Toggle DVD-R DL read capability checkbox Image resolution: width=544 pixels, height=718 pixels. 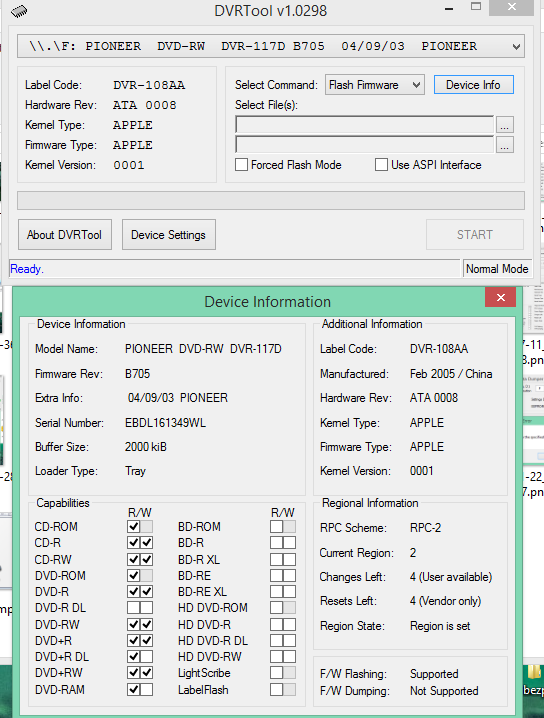click(134, 608)
